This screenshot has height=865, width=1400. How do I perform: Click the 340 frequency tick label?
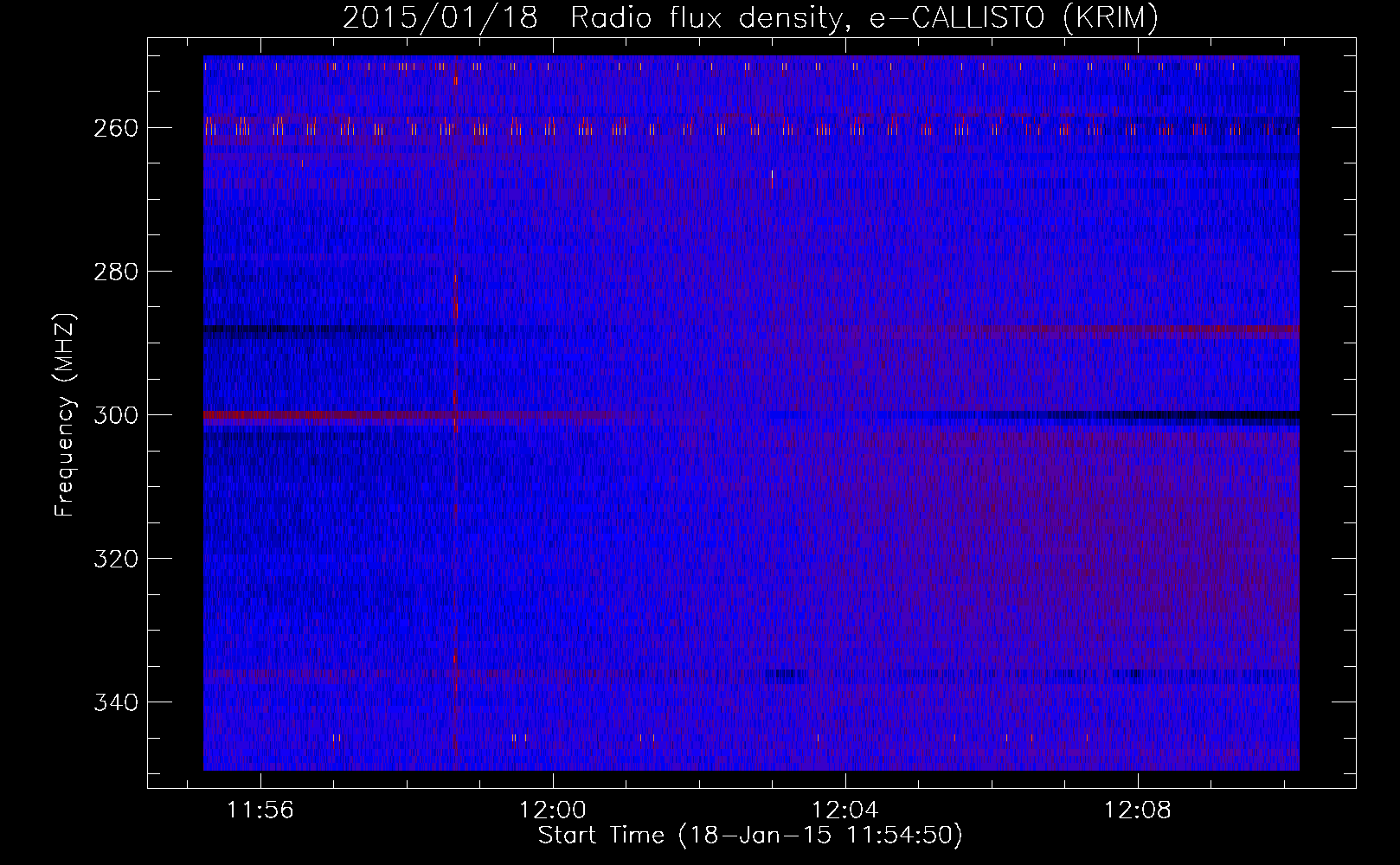click(115, 702)
